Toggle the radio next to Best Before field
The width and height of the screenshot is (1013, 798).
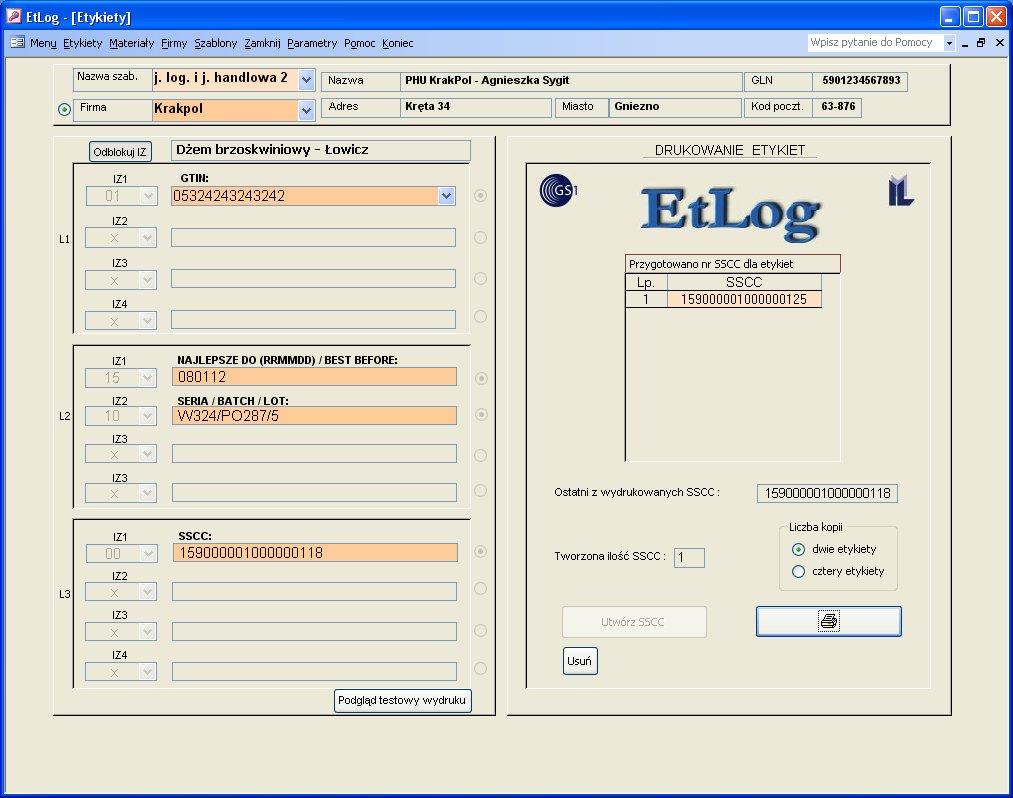[x=481, y=378]
